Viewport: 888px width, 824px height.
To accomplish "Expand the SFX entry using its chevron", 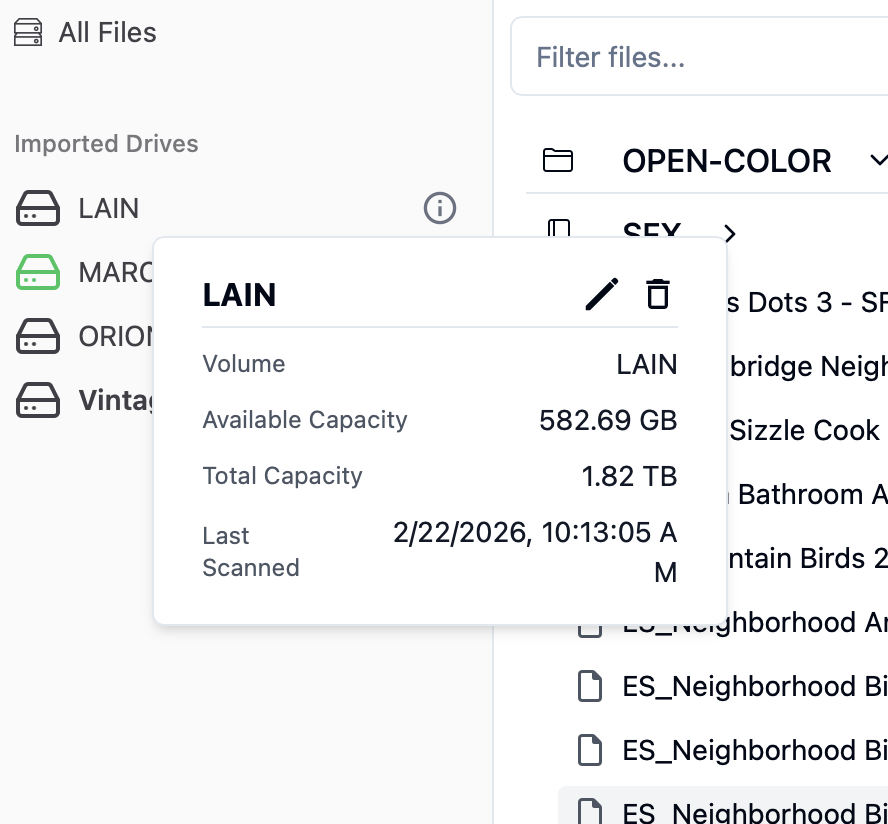I will click(x=729, y=234).
